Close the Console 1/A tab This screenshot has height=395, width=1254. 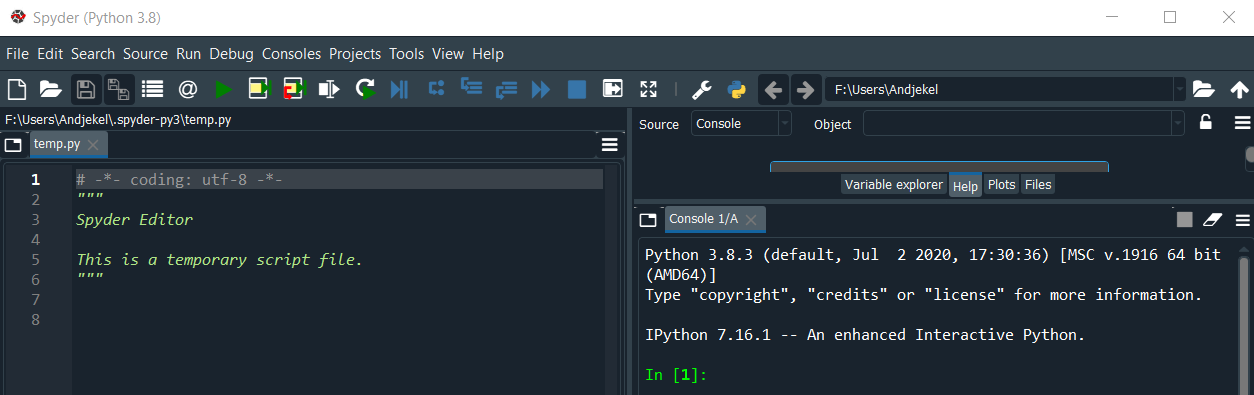coord(751,219)
